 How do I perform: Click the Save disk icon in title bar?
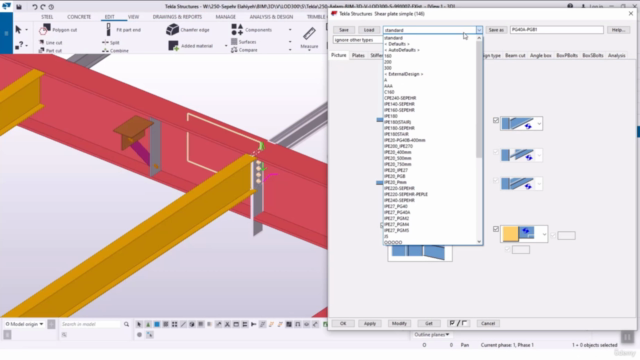click(x=19, y=7)
